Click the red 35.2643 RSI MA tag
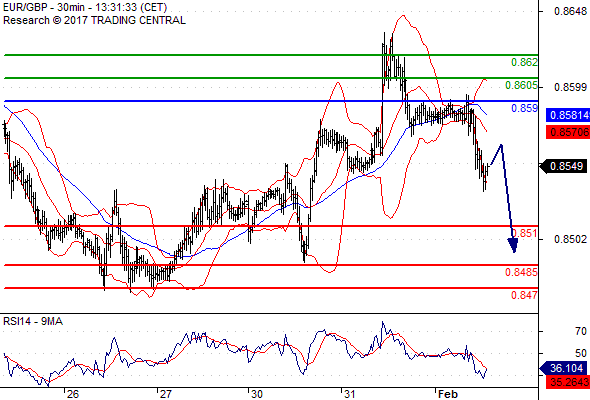Screen dimensions: 590x400 [x=568, y=382]
